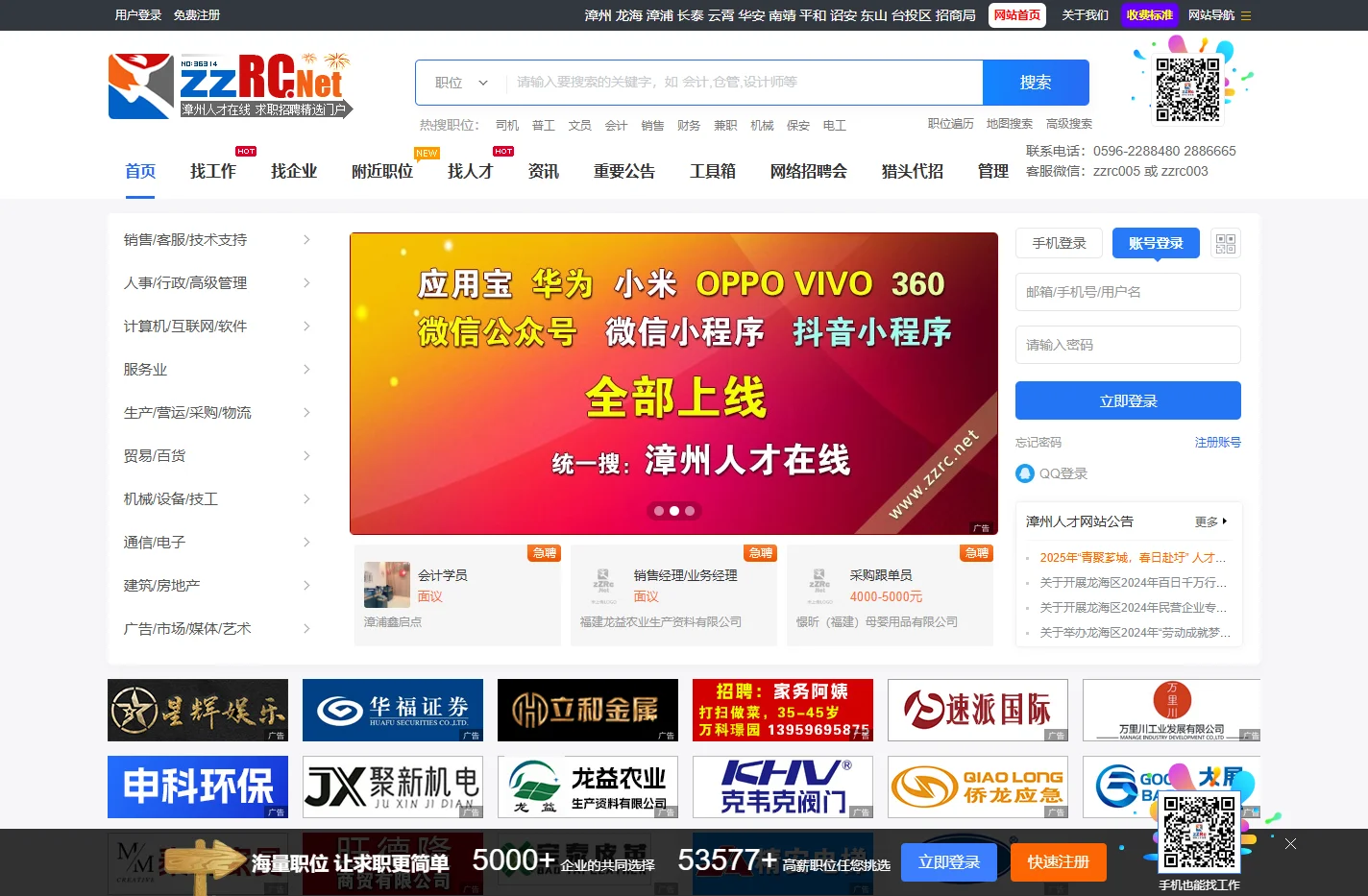Open the 网络招聘会 menu item
This screenshot has width=1368, height=896.
coord(809,171)
